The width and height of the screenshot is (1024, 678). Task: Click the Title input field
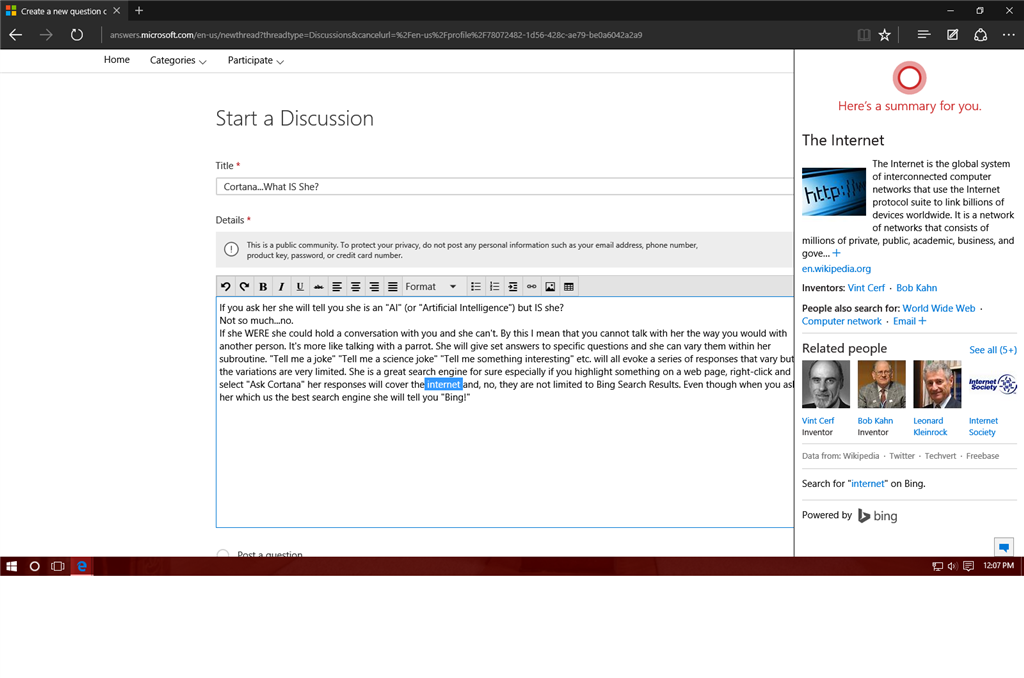(x=505, y=186)
